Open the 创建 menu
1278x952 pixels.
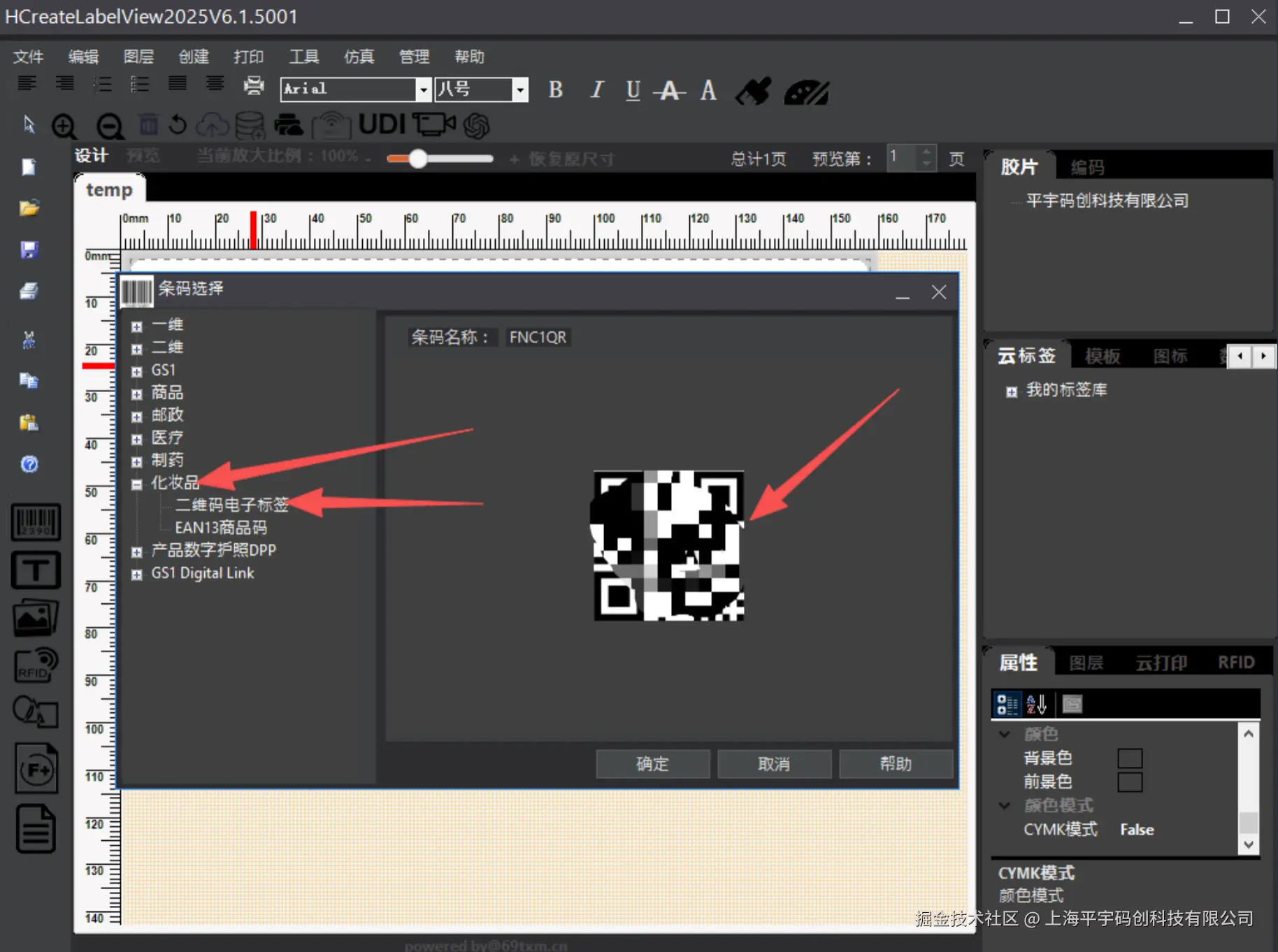194,57
